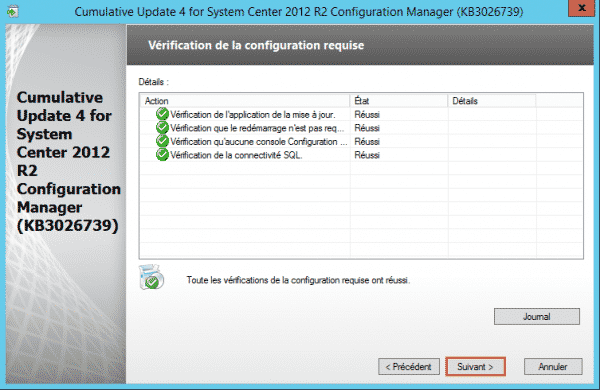Click the installer icon in the title bar
Viewport: 600px width, 390px height.
[13, 11]
